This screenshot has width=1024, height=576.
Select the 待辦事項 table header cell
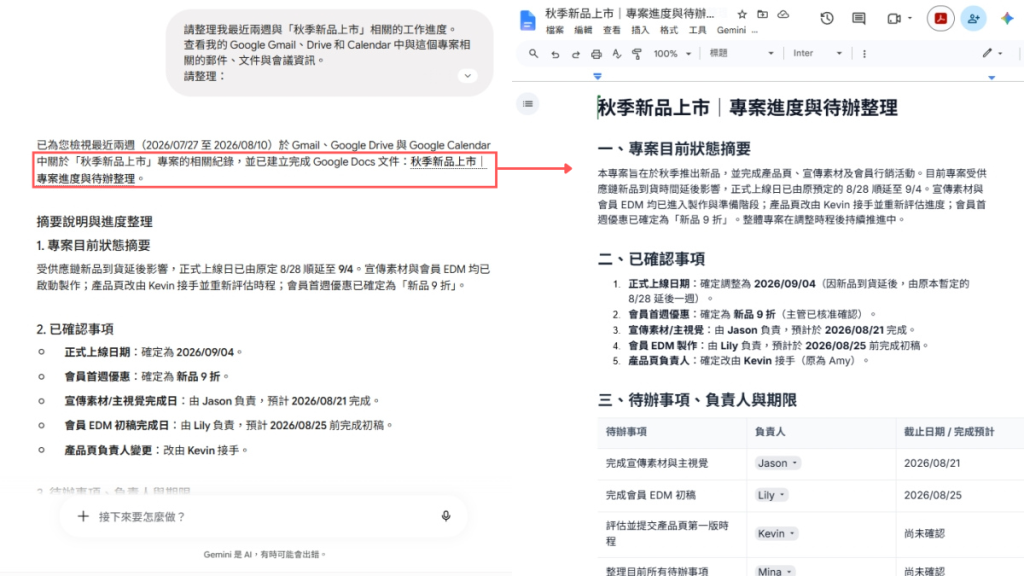pos(672,432)
